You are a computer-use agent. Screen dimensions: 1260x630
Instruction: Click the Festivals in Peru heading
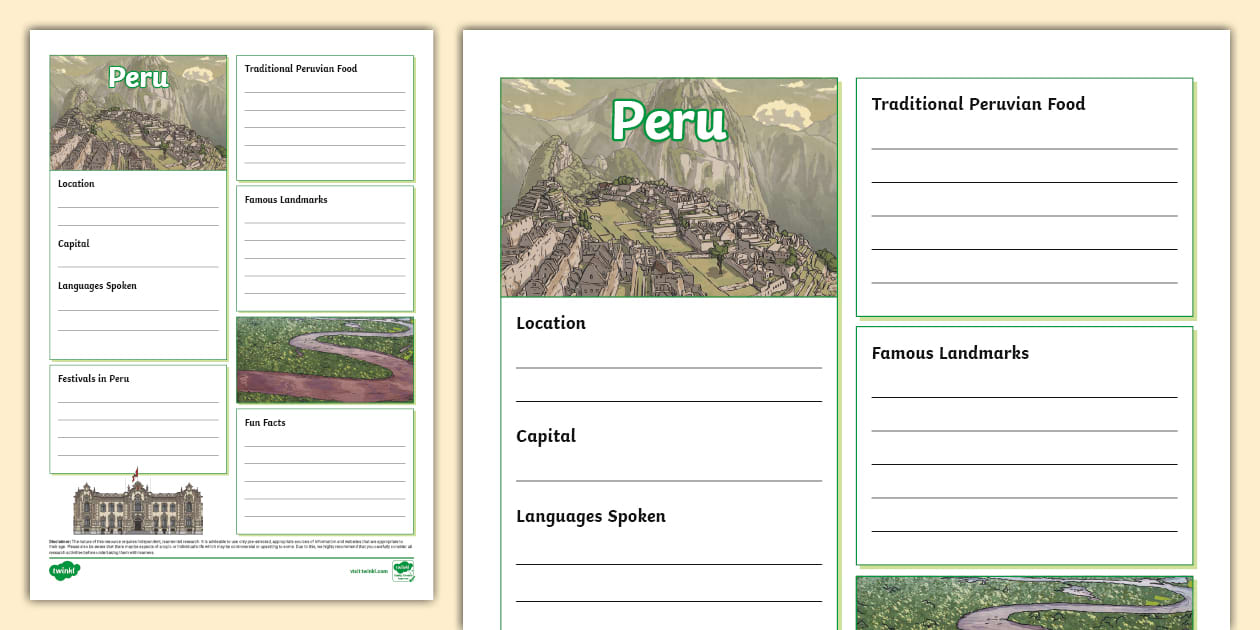coord(93,379)
